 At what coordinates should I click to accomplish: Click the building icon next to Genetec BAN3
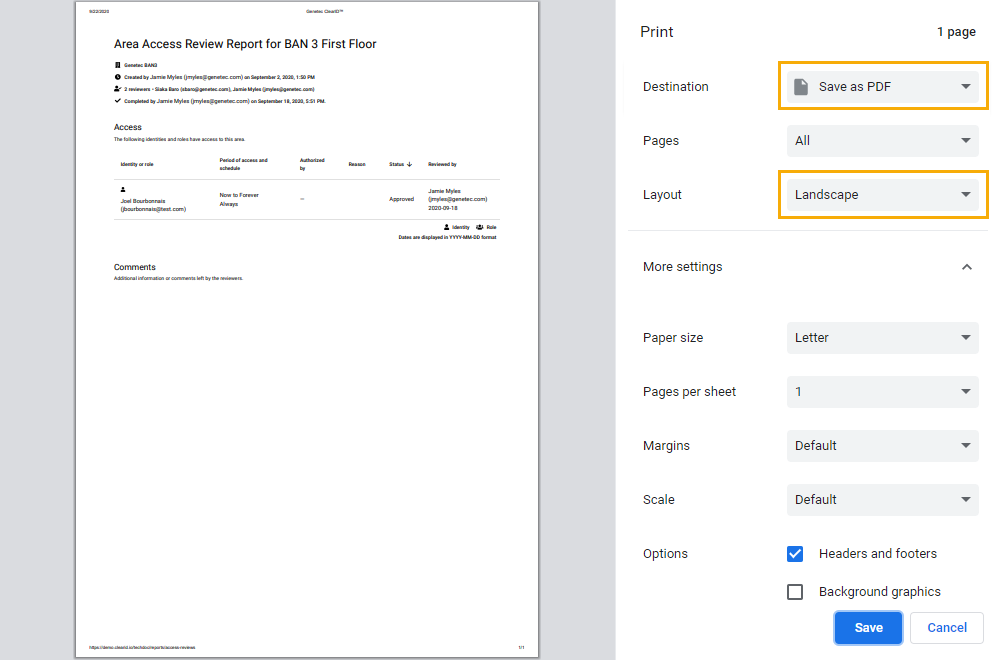click(119, 64)
